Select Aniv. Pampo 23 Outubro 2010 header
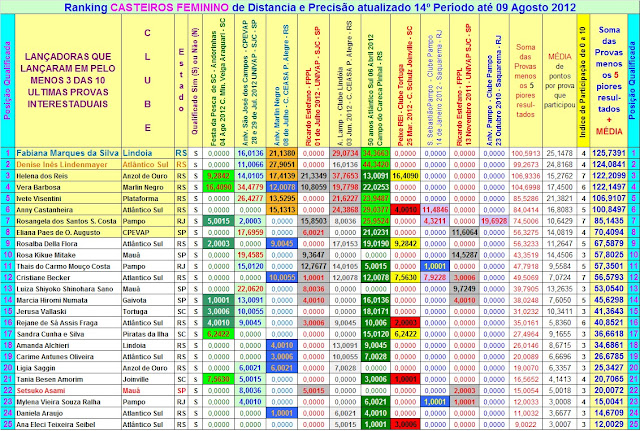This screenshot has height=431, width=640. [494, 80]
